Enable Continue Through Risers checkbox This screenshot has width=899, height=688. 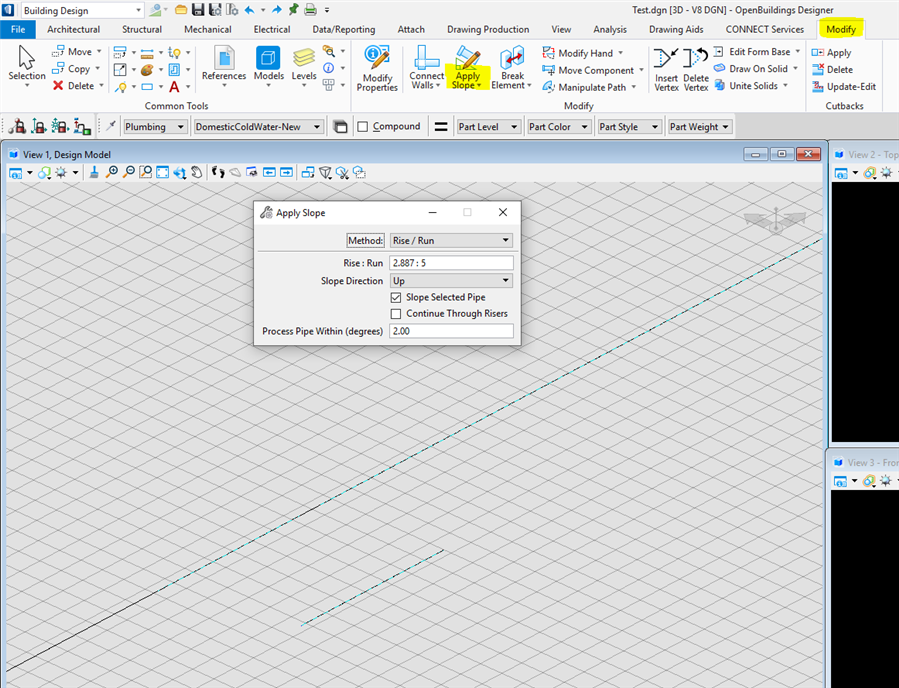tap(397, 314)
